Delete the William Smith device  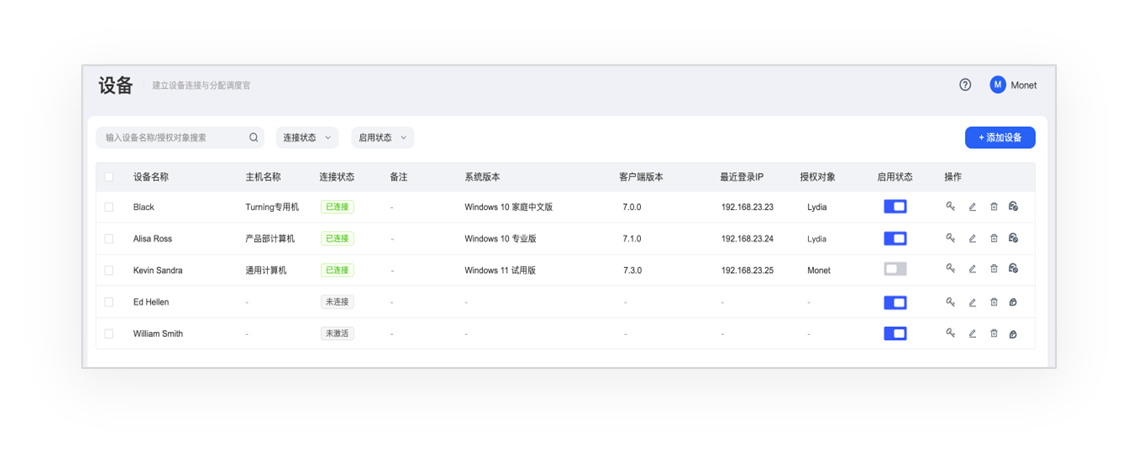tap(994, 334)
